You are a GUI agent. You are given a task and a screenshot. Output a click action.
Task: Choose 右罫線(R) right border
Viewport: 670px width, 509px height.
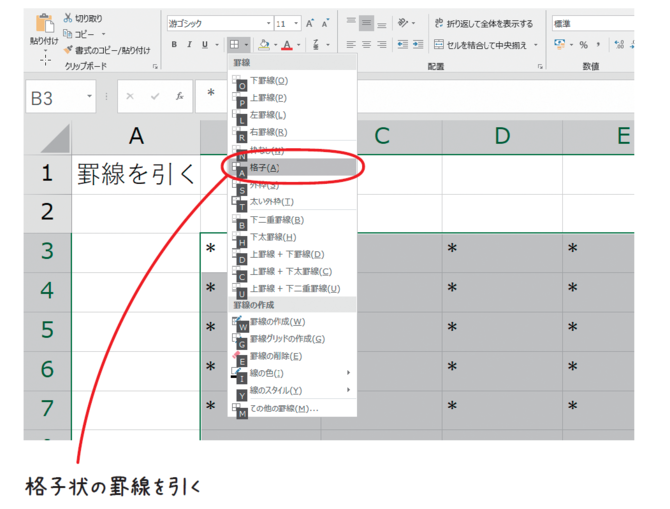(293, 132)
